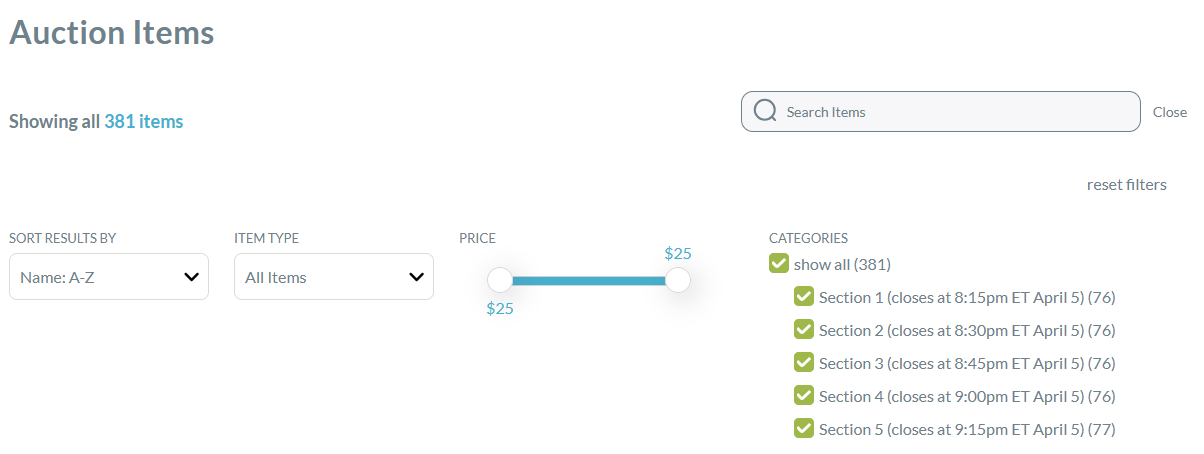
Task: Click the right price slider handle
Action: [x=678, y=280]
